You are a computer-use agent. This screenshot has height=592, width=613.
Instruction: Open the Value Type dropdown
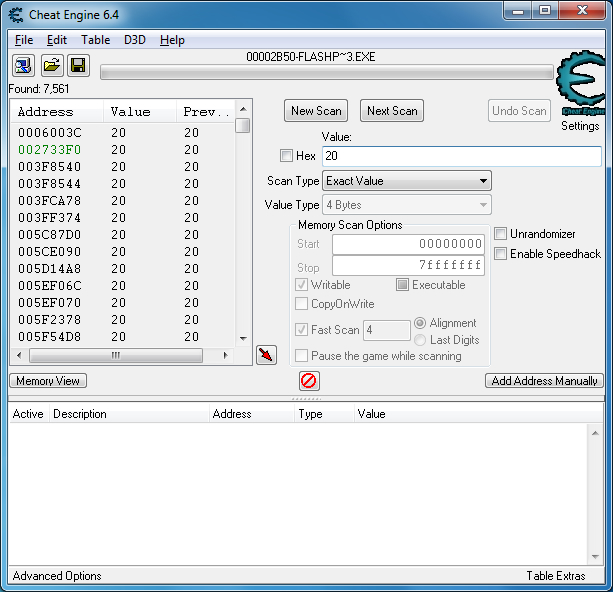[407, 205]
